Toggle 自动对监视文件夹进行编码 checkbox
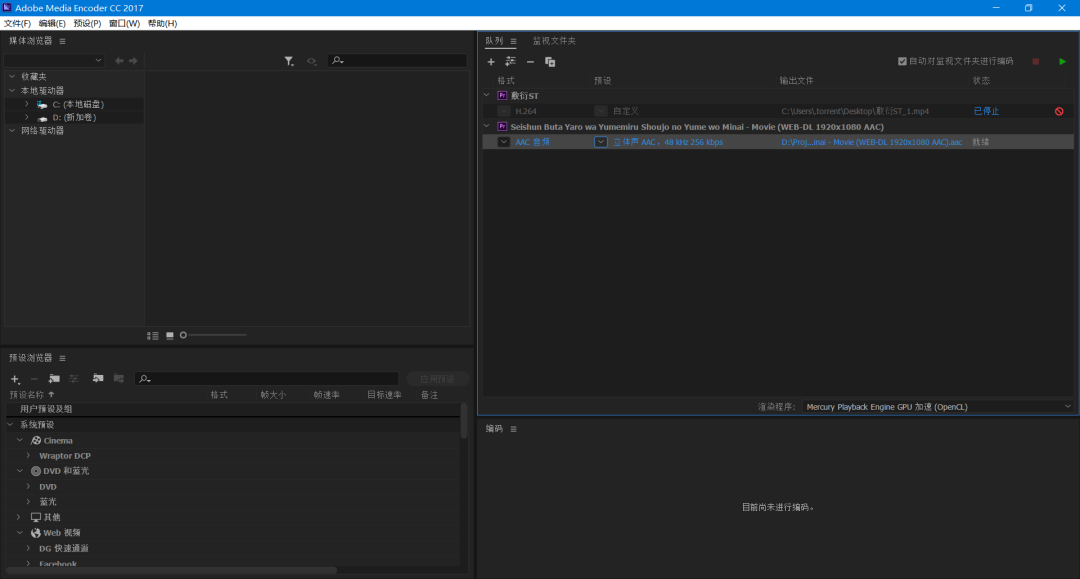Image resolution: width=1080 pixels, height=579 pixels. coord(902,61)
